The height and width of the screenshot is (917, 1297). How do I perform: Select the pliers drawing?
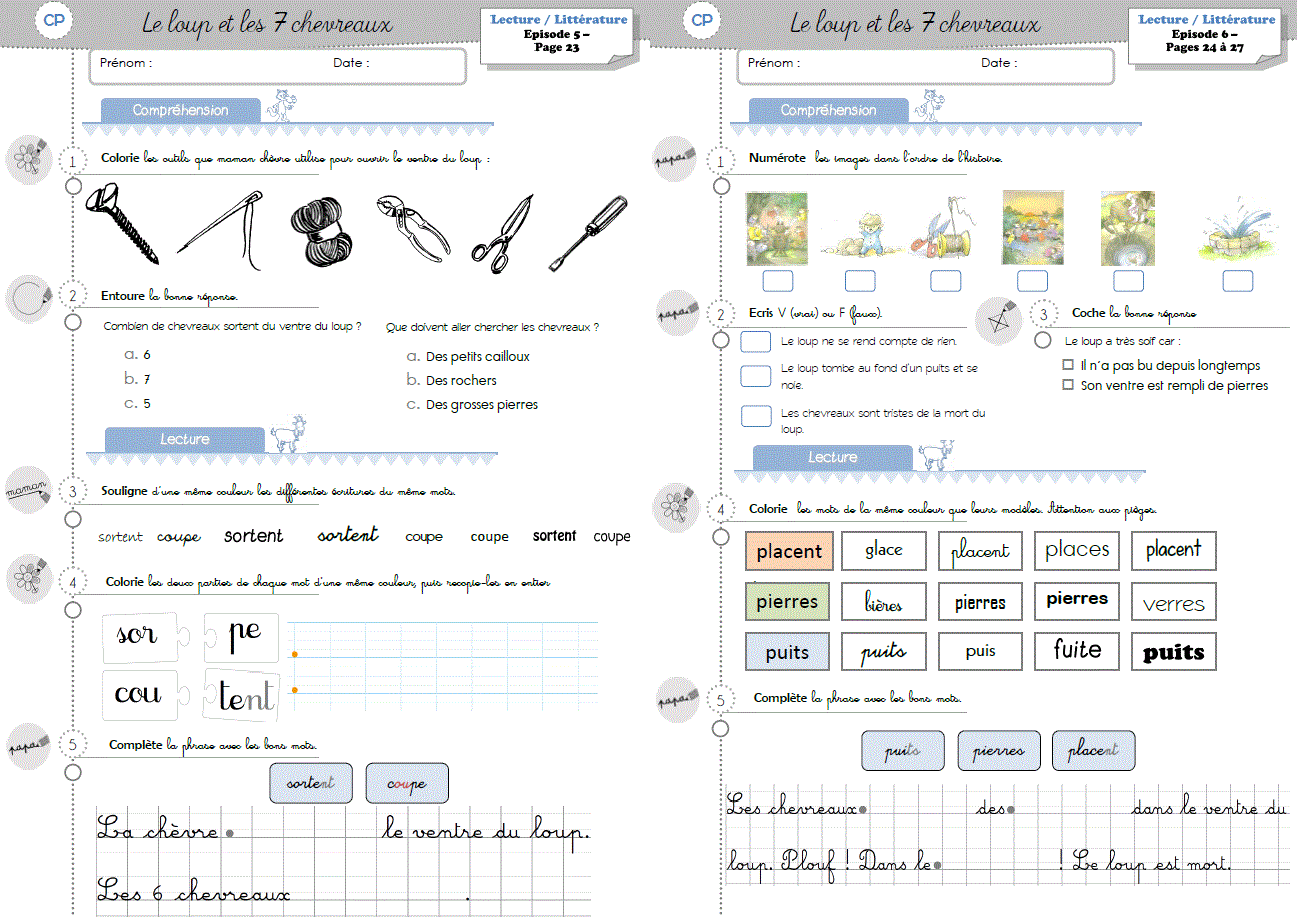(413, 228)
